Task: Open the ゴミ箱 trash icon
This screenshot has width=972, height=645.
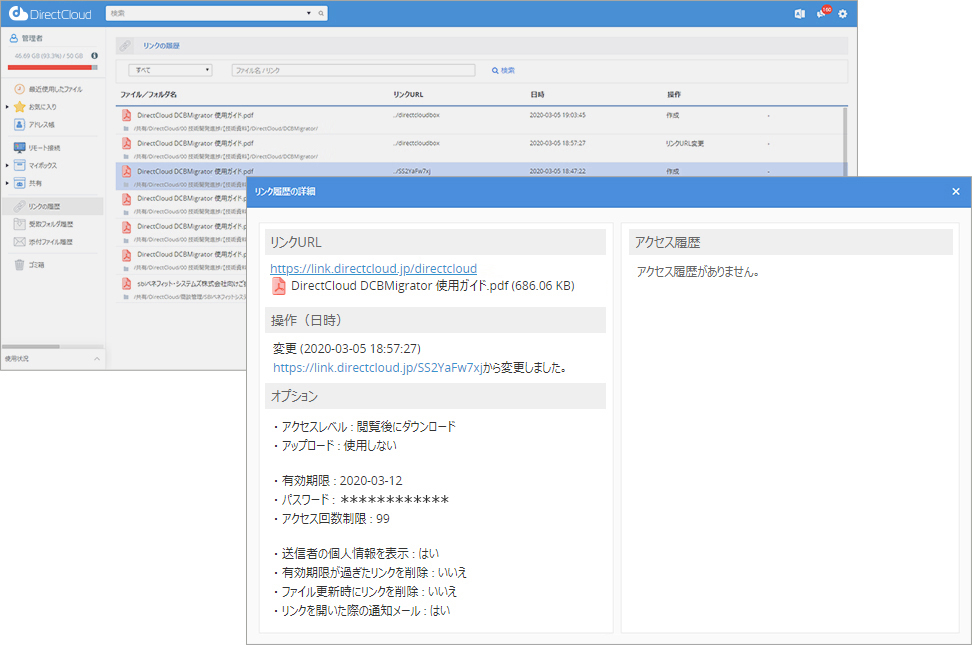Action: 19,265
